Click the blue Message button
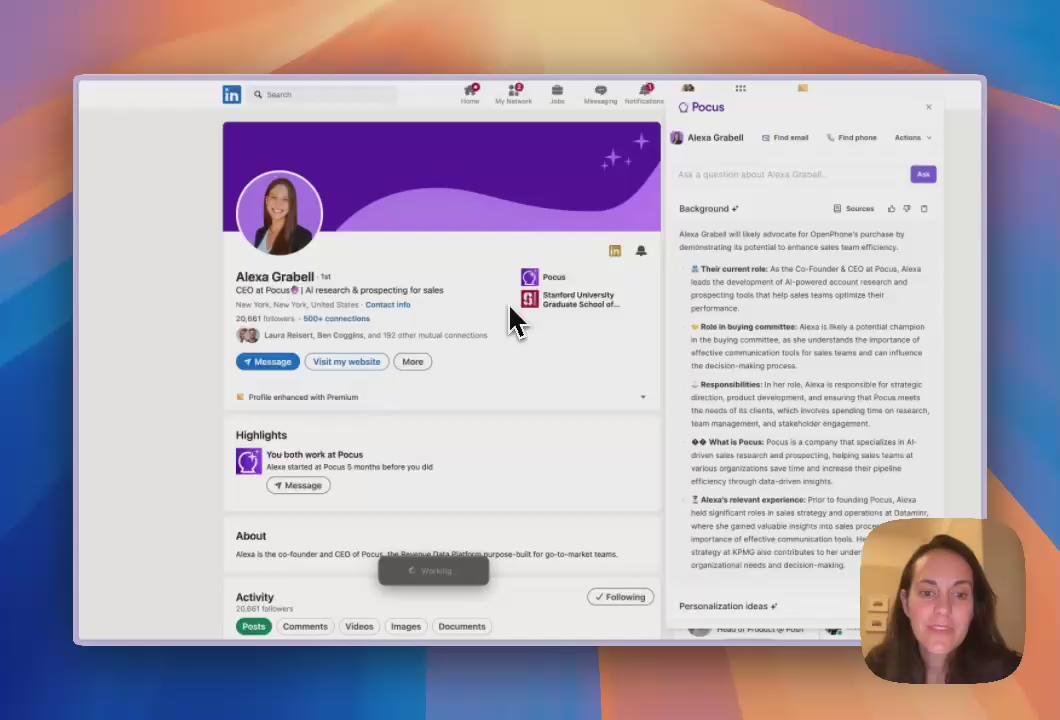 click(x=268, y=362)
